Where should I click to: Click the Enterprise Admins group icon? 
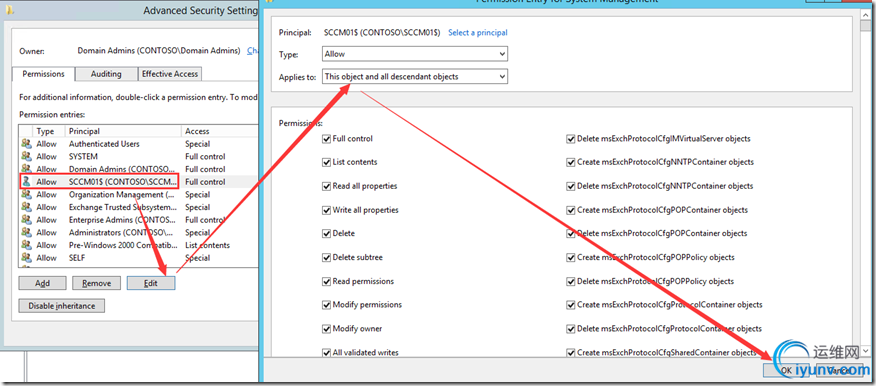pos(26,220)
